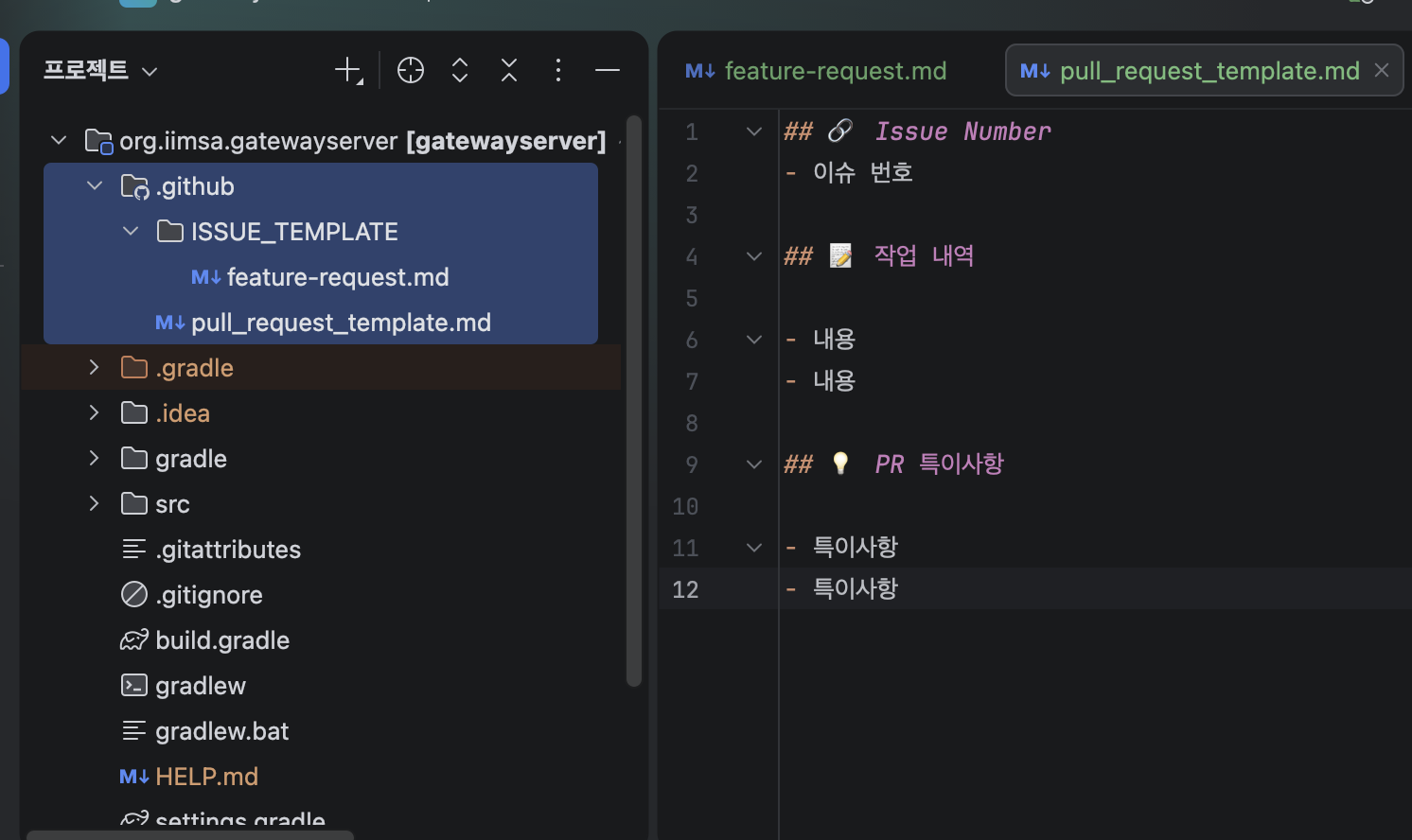The width and height of the screenshot is (1412, 840).
Task: Select the gradlew.bat file
Action: 222,731
